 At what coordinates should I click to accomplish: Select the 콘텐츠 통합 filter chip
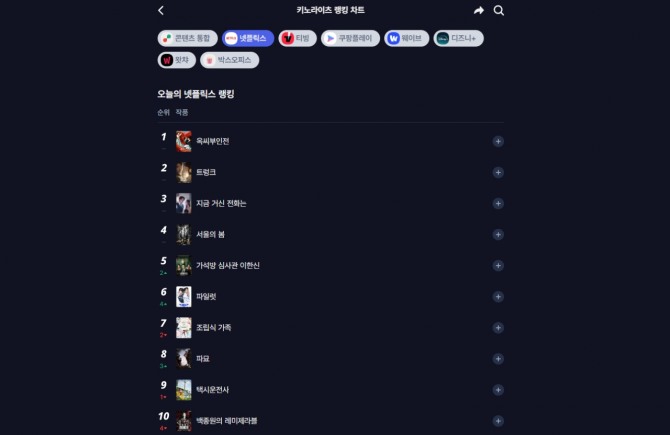pos(188,38)
